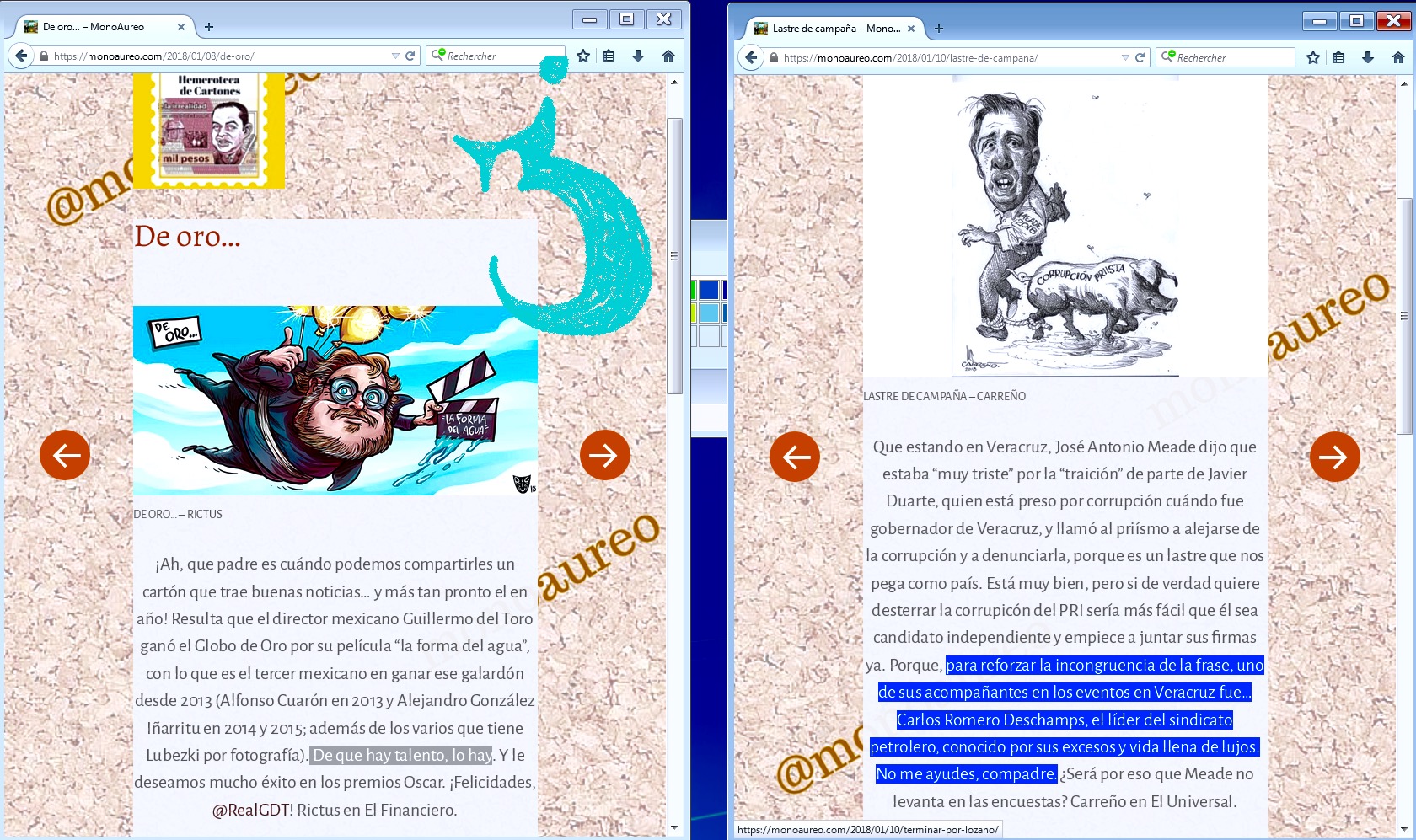Open a new tab in the De oro window
This screenshot has height=840, width=1416.
pyautogui.click(x=209, y=27)
